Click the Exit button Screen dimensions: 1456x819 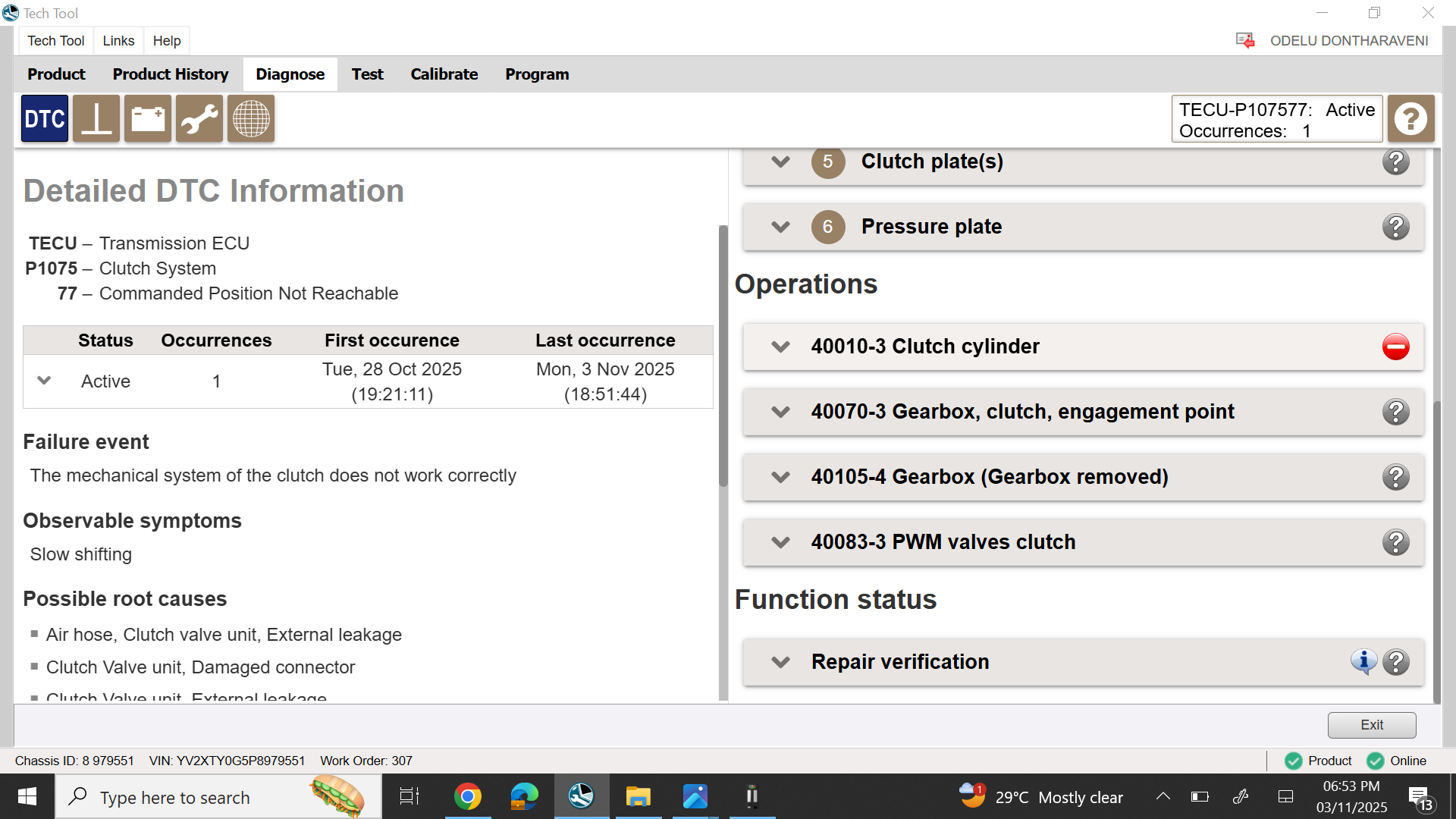[x=1372, y=725]
